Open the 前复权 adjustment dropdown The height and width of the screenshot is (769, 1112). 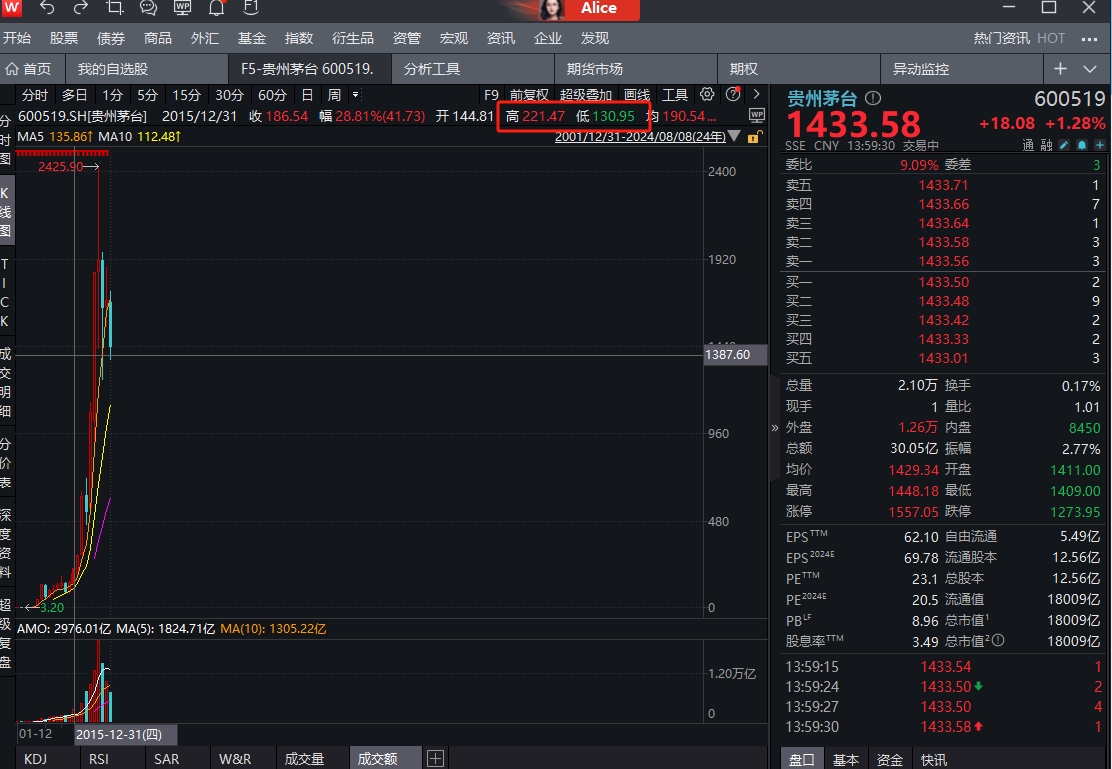[x=529, y=95]
